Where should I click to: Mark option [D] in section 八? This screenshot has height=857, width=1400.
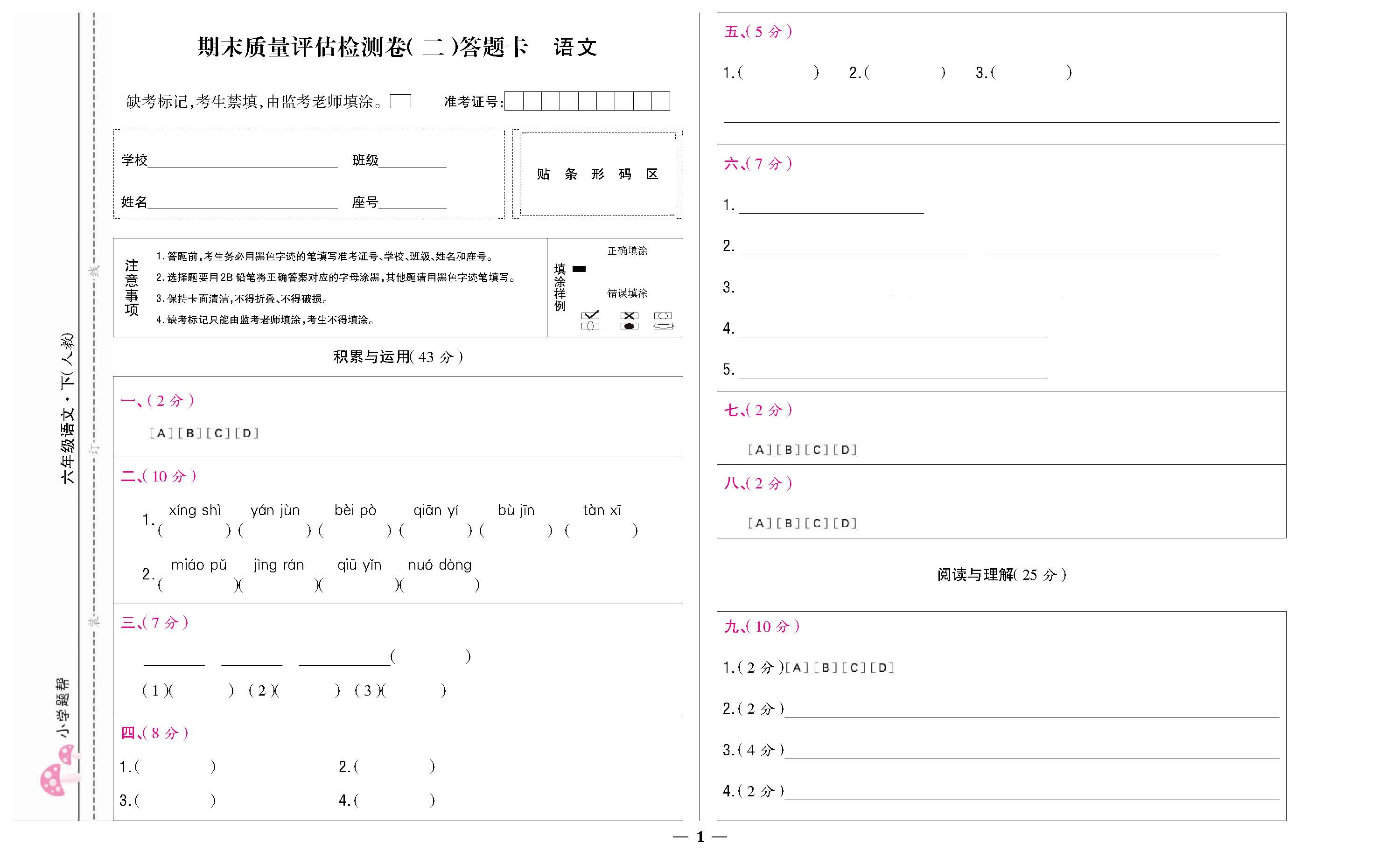(x=846, y=523)
